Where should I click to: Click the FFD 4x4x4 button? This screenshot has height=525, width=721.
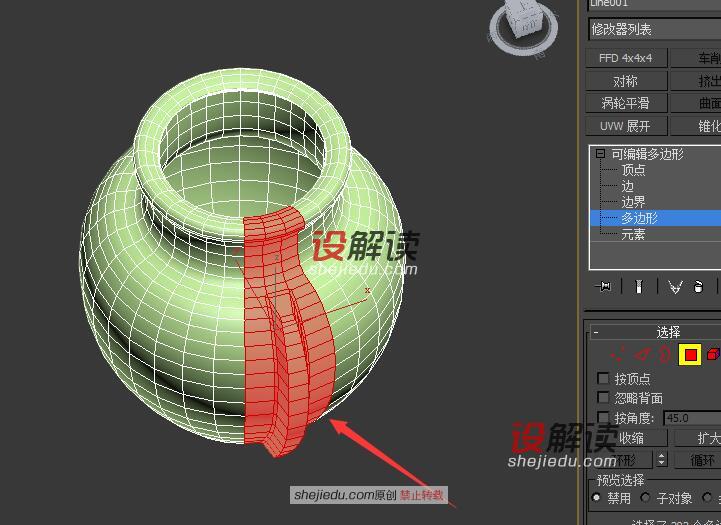[625, 58]
